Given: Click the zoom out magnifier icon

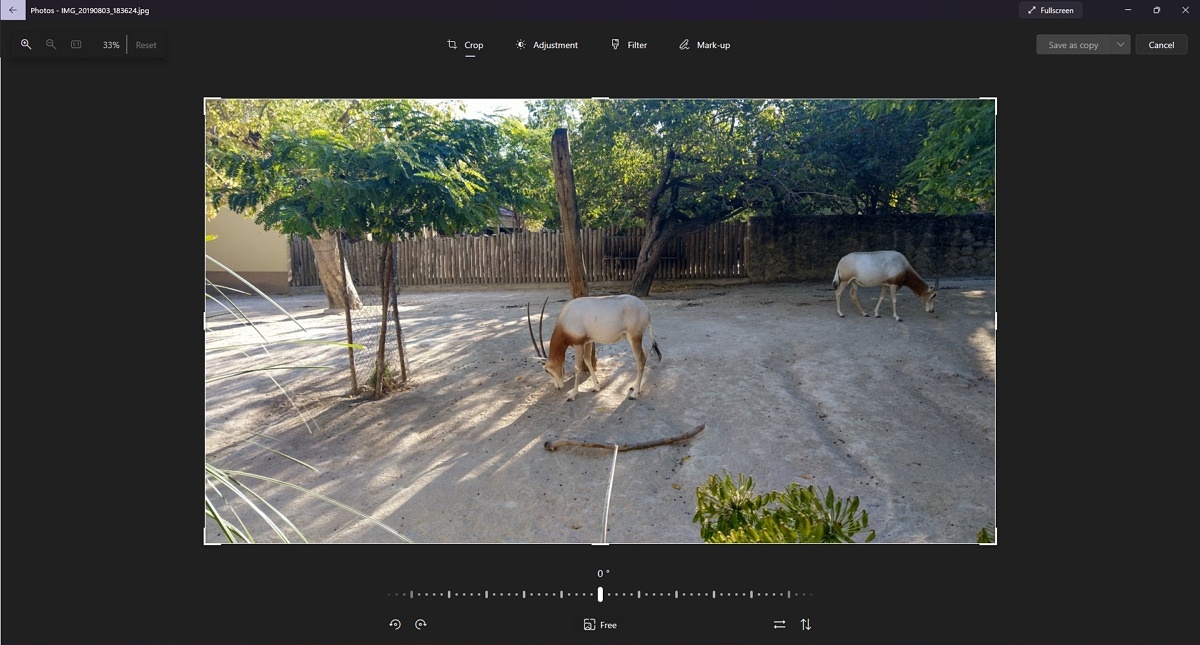Looking at the screenshot, I should (x=51, y=45).
